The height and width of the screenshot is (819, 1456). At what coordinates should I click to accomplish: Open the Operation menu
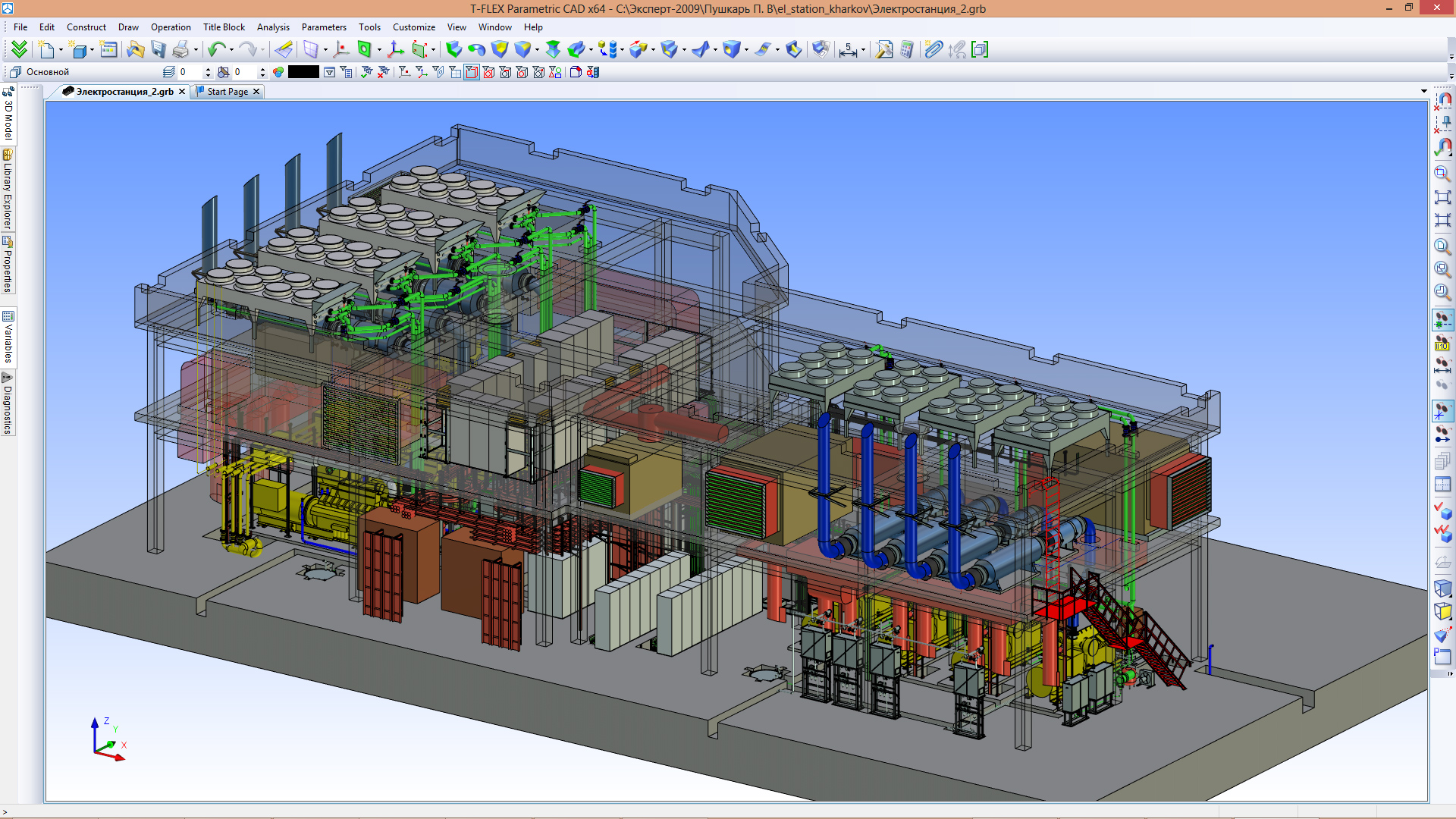171,27
